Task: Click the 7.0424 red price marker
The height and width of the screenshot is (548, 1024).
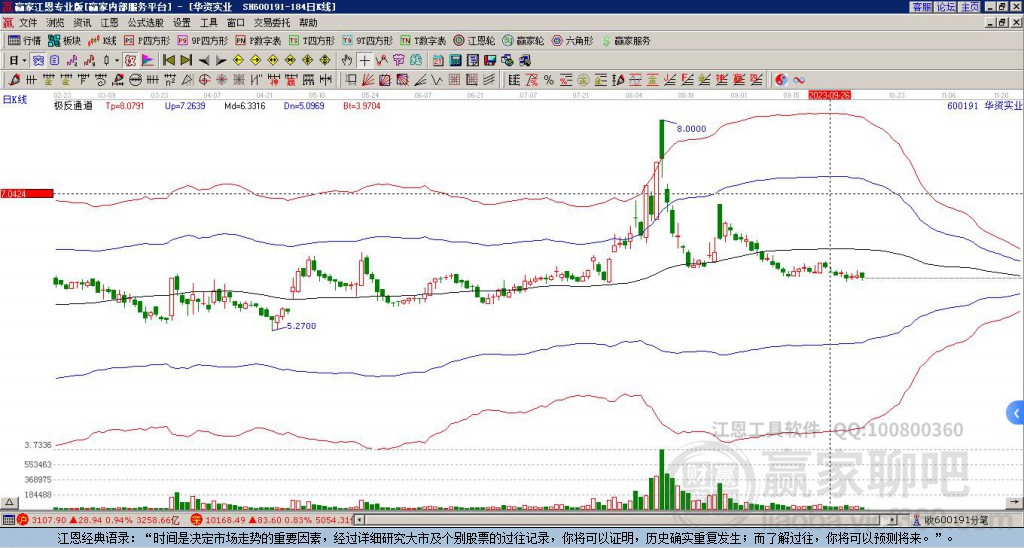Action: [x=27, y=194]
